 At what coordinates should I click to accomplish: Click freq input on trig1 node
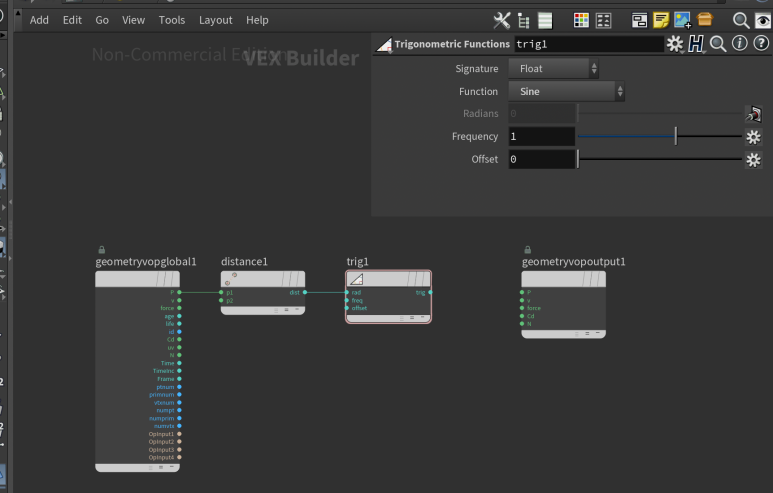347,300
